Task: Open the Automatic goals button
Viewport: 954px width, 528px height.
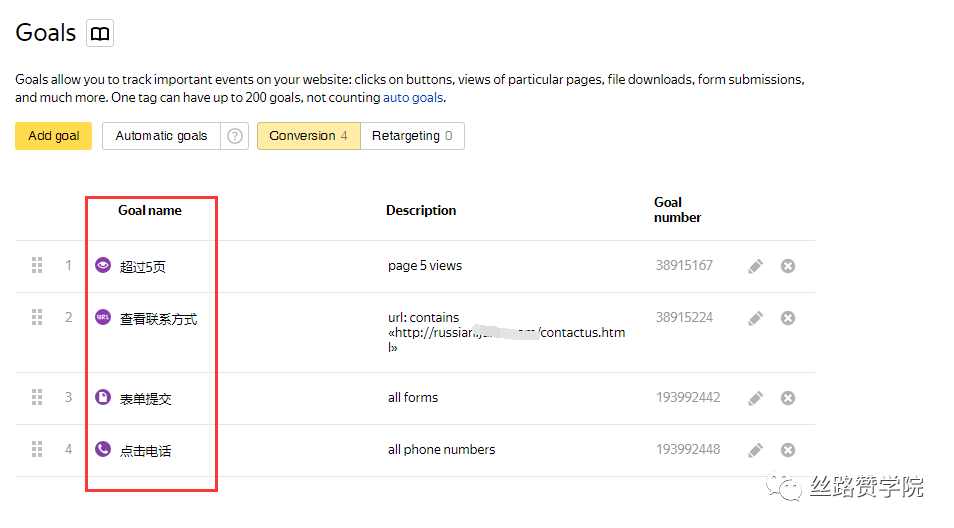Action: 161,136
